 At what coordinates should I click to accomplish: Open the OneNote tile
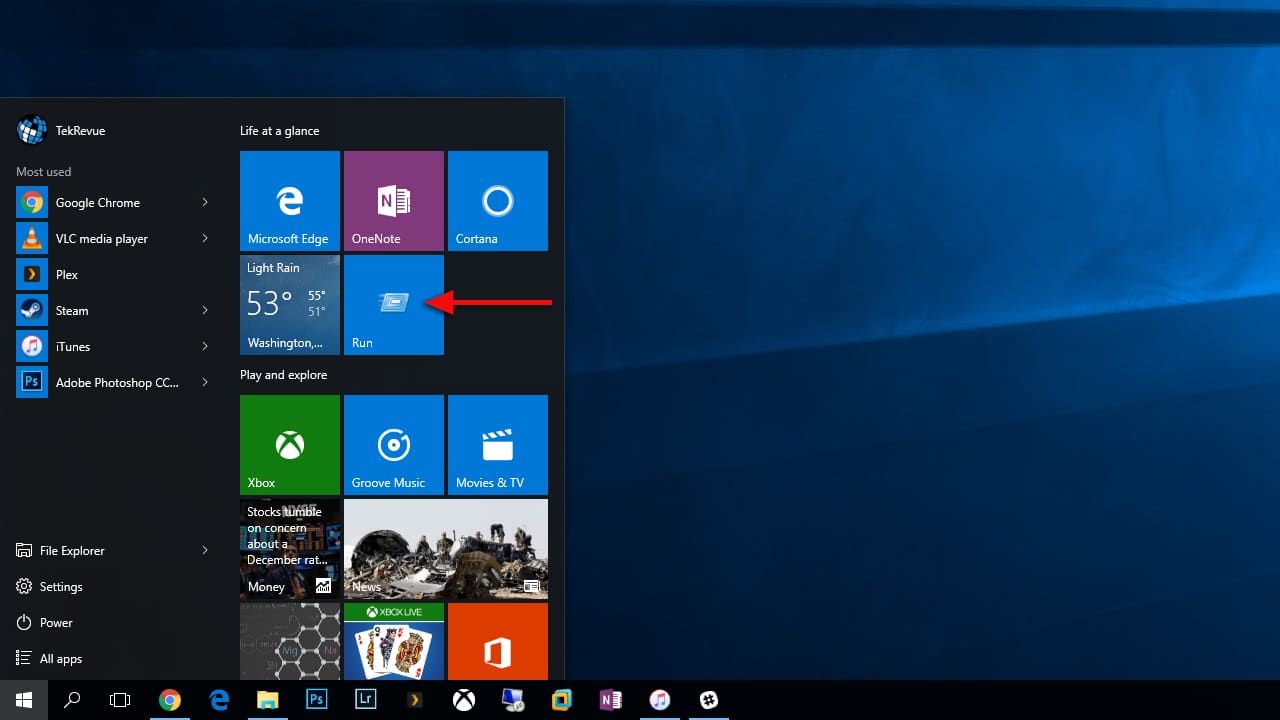click(x=393, y=201)
